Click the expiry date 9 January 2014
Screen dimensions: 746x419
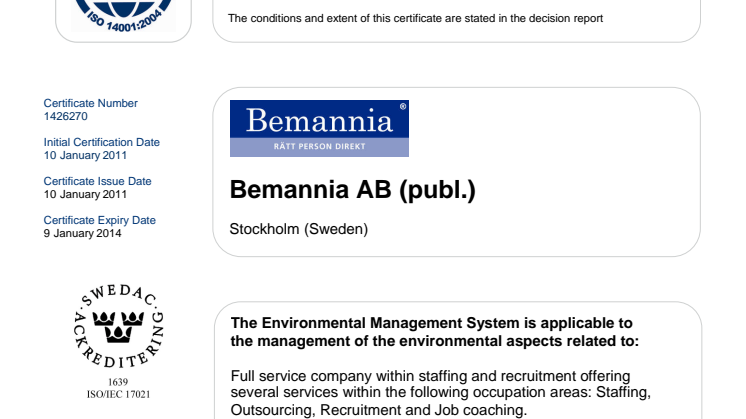[x=83, y=233]
